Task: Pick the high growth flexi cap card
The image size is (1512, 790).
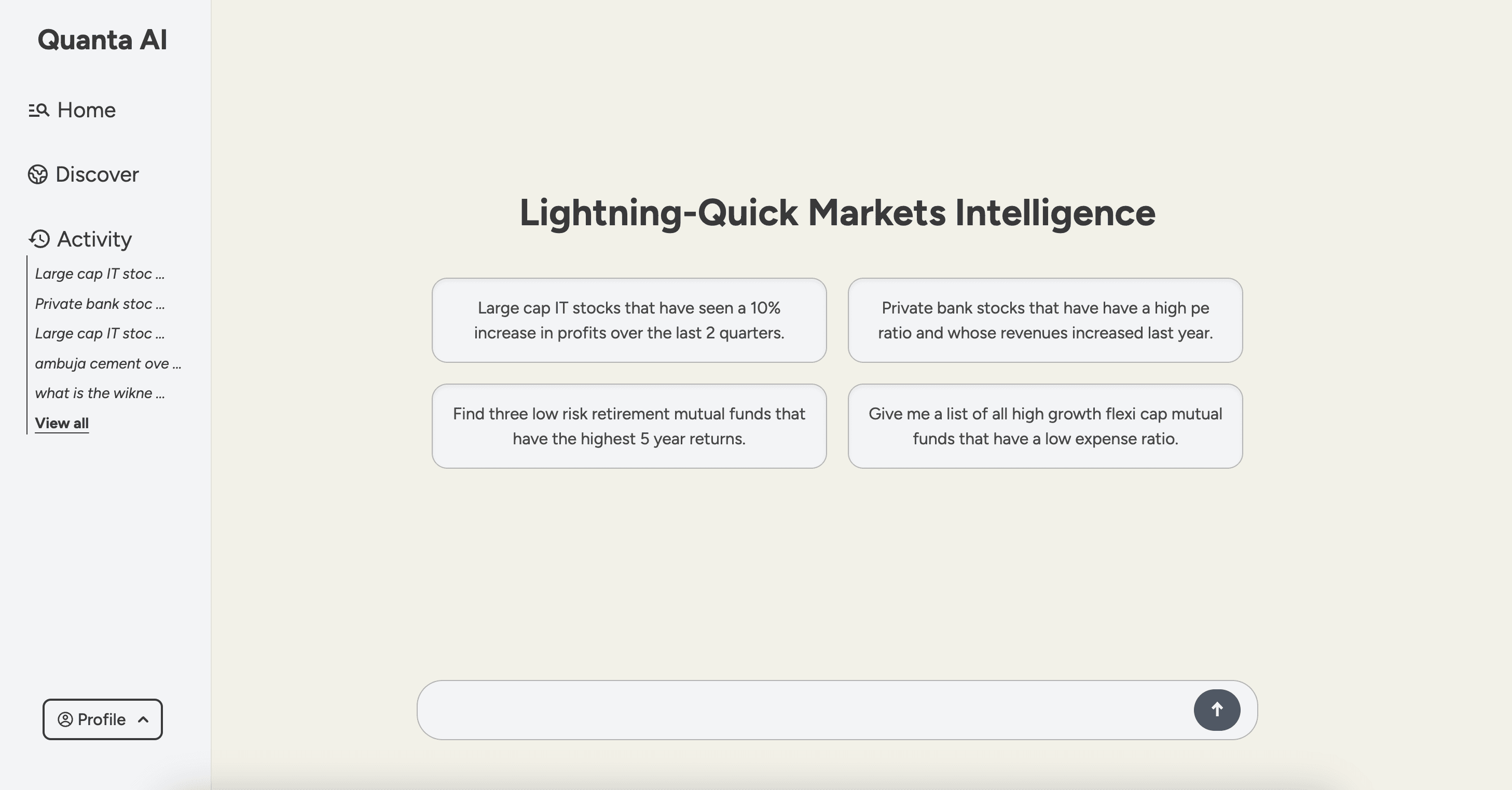Action: pos(1045,426)
